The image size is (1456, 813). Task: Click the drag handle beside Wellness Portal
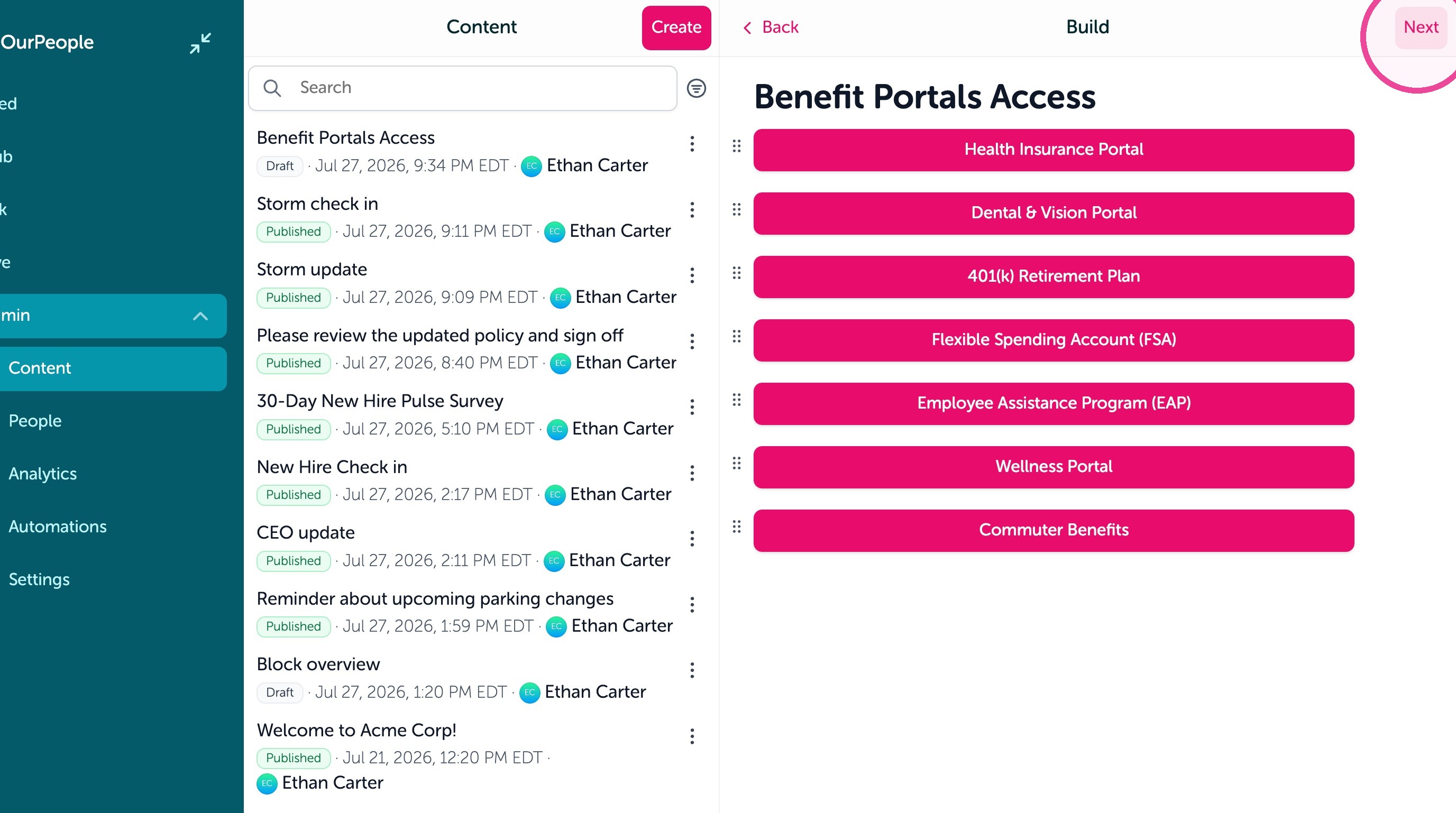click(x=737, y=464)
